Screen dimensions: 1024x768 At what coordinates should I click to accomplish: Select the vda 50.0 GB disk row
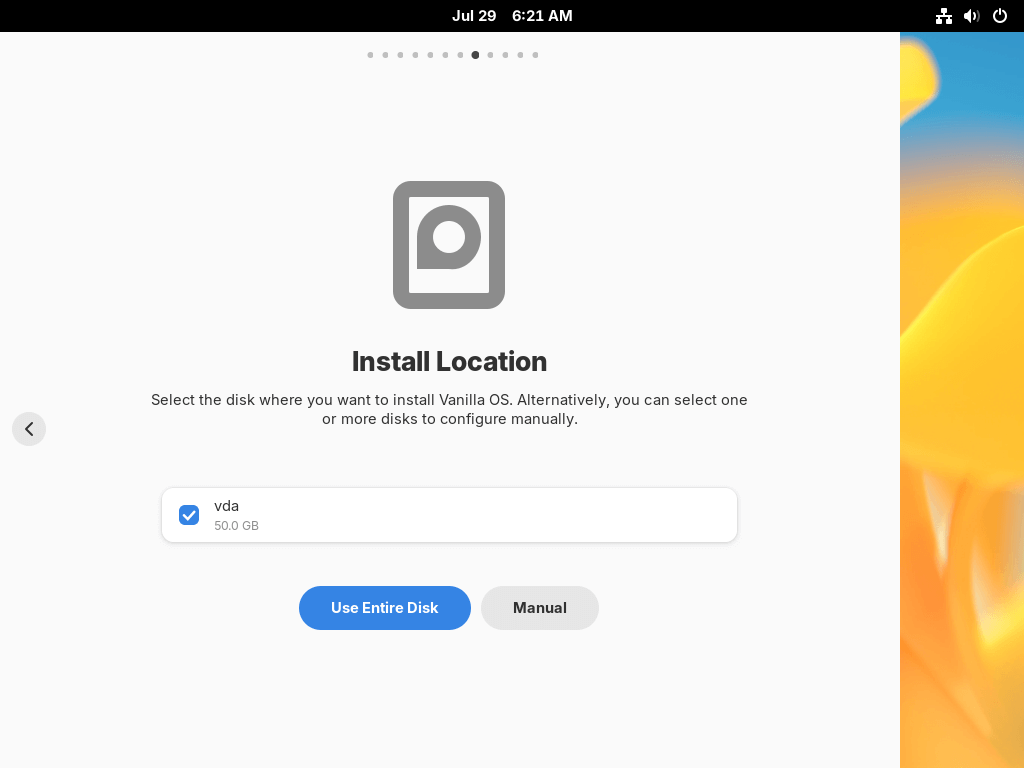(x=449, y=515)
